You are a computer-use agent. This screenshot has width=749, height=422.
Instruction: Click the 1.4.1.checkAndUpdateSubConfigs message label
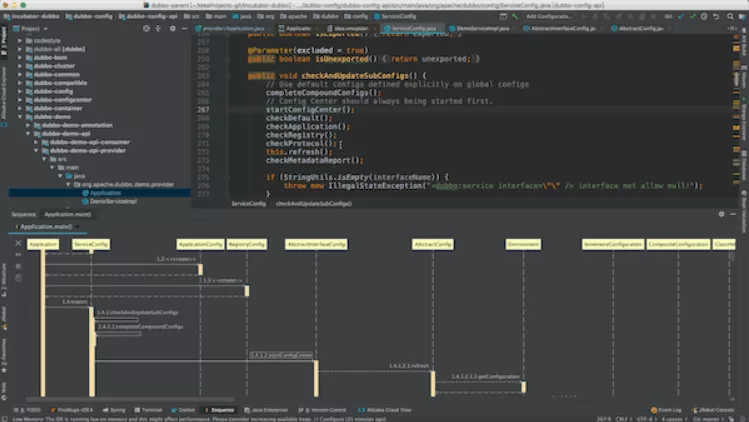coord(138,313)
